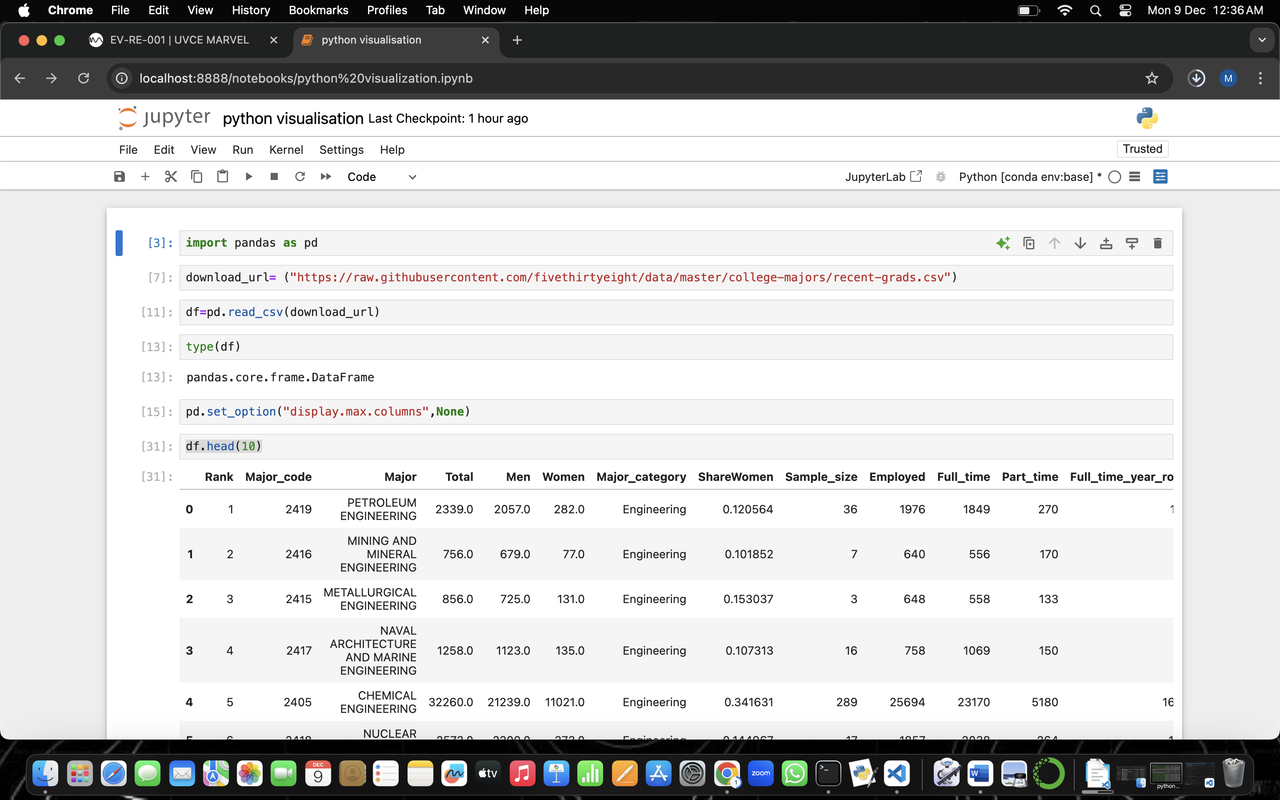This screenshot has width=1280, height=800.
Task: Open Finder from the Dock
Action: coord(46,773)
